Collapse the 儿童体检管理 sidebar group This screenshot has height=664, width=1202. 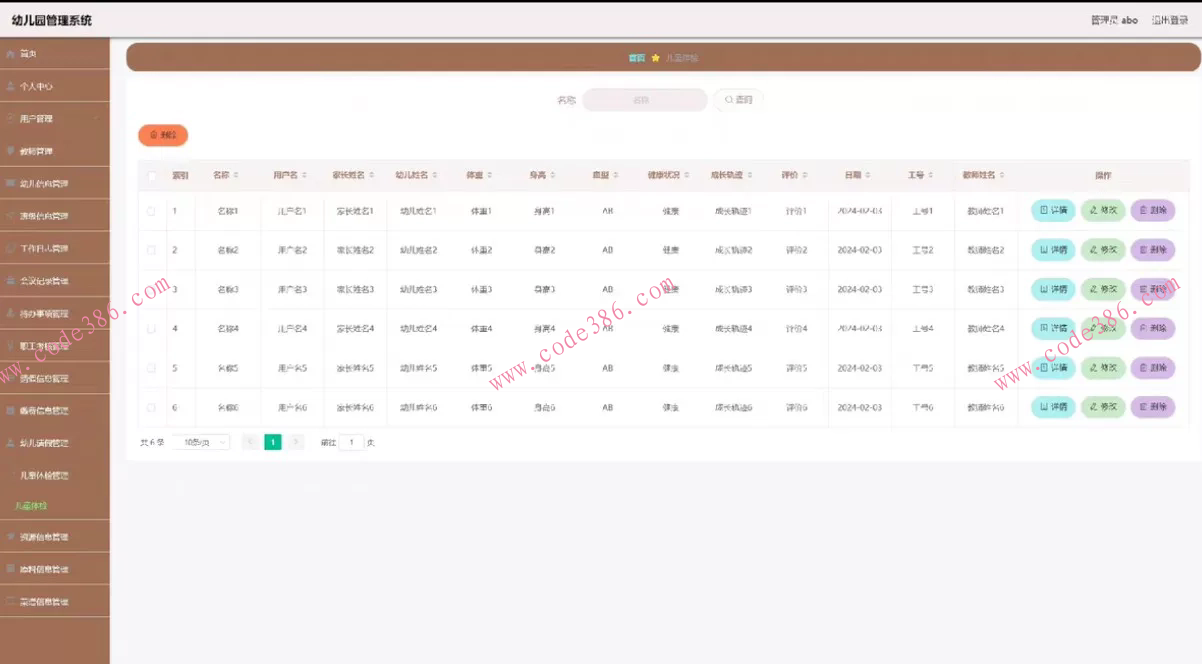pos(54,475)
